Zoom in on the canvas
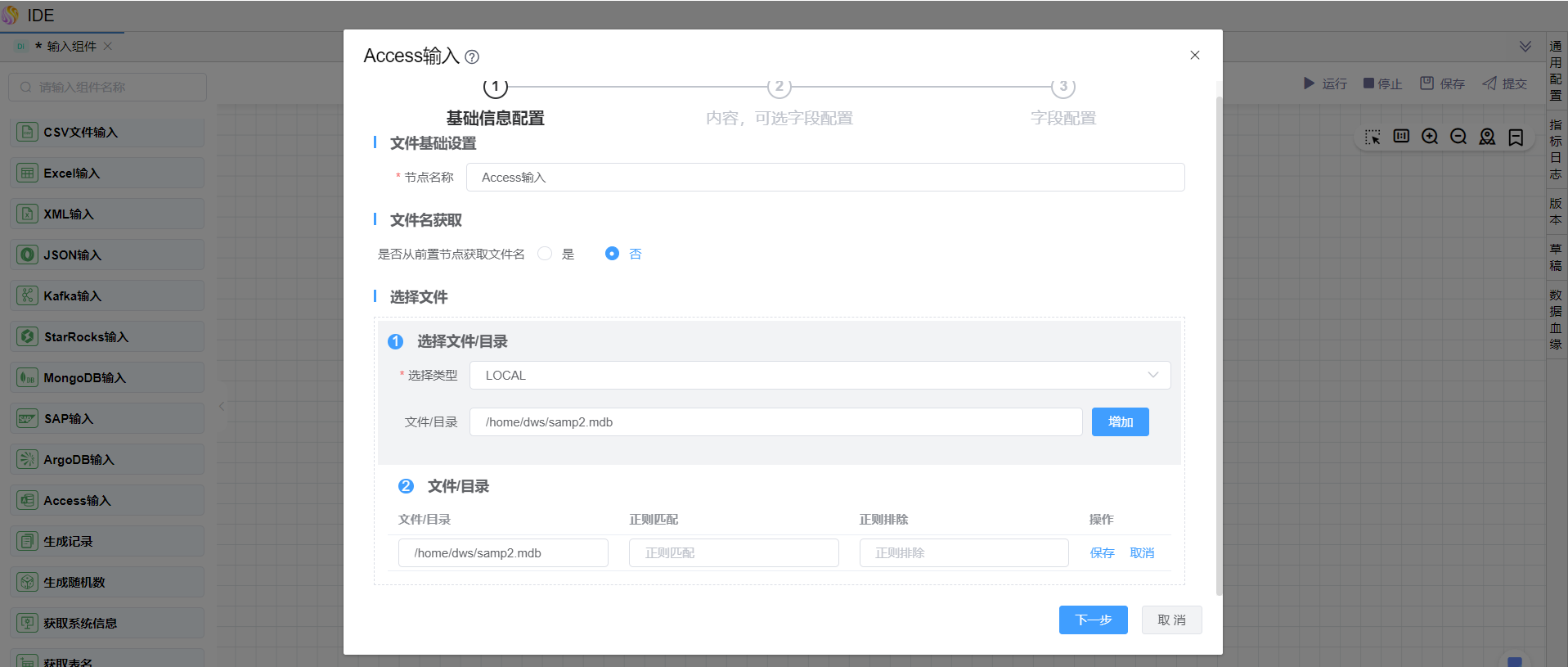 click(1430, 137)
